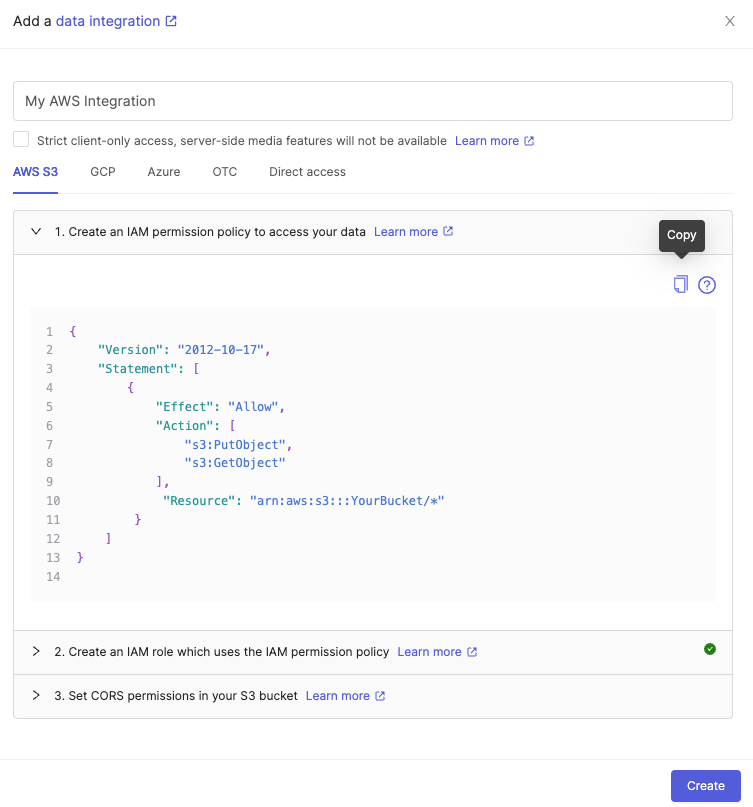The image size is (753, 807).
Task: Enable strict client-only access checkbox
Action: (x=21, y=139)
